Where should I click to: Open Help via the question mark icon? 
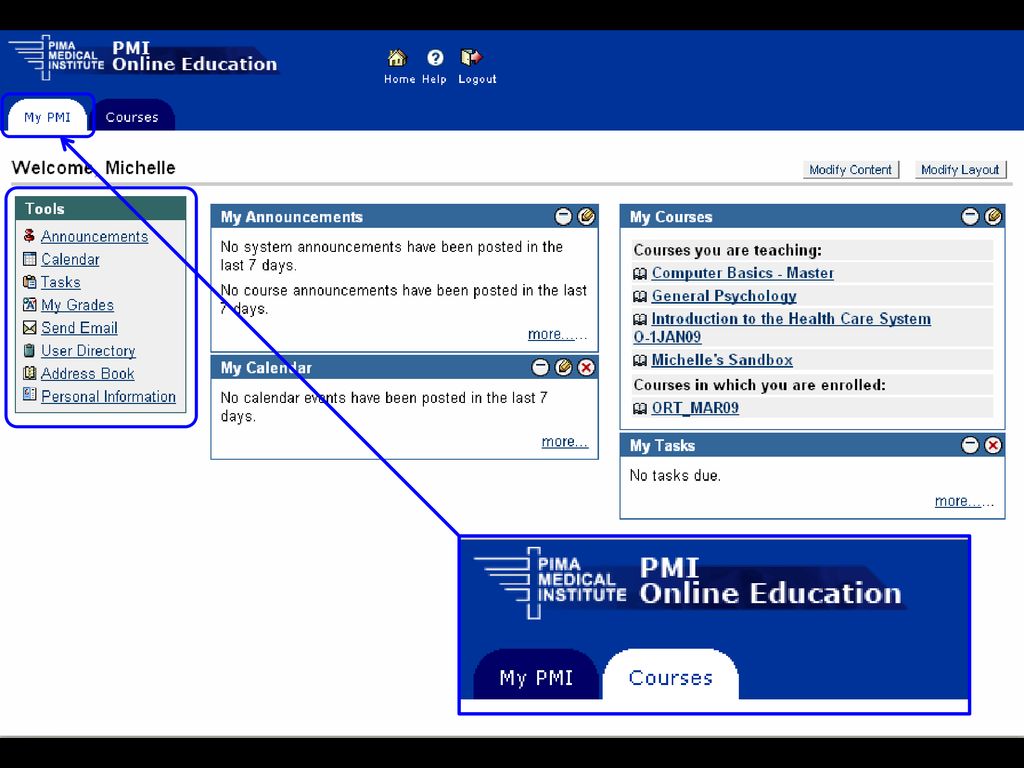pyautogui.click(x=435, y=58)
